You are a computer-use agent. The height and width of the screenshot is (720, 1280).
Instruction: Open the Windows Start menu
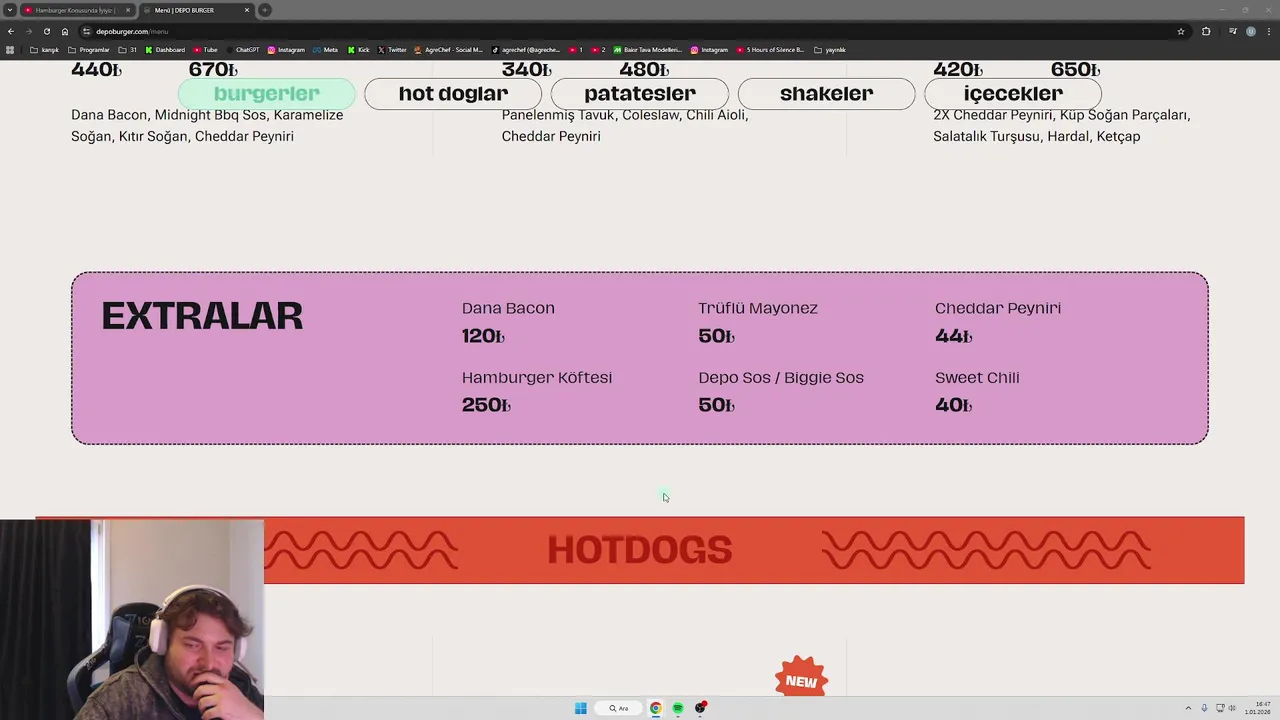[x=581, y=708]
